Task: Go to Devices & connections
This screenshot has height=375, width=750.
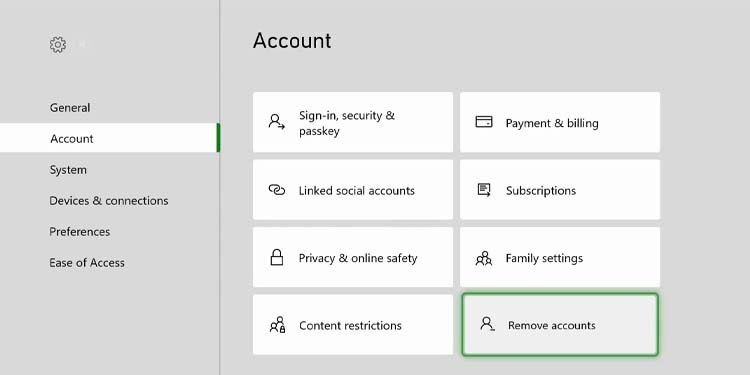Action: [109, 200]
